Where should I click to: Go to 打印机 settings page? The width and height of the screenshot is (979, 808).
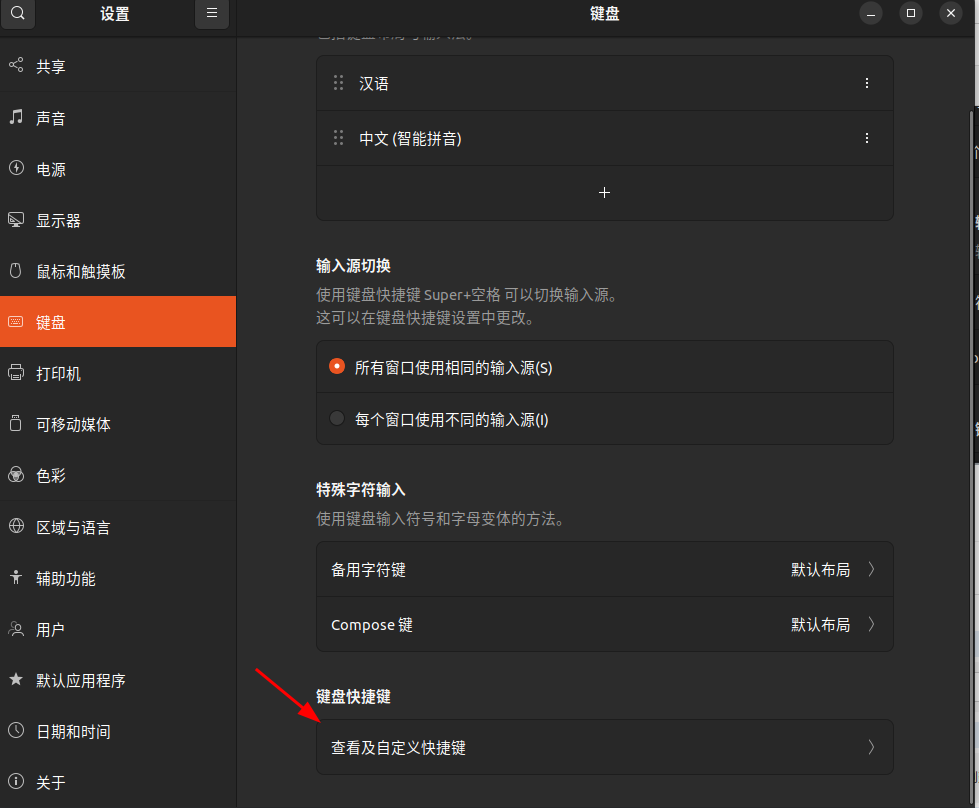pos(118,373)
